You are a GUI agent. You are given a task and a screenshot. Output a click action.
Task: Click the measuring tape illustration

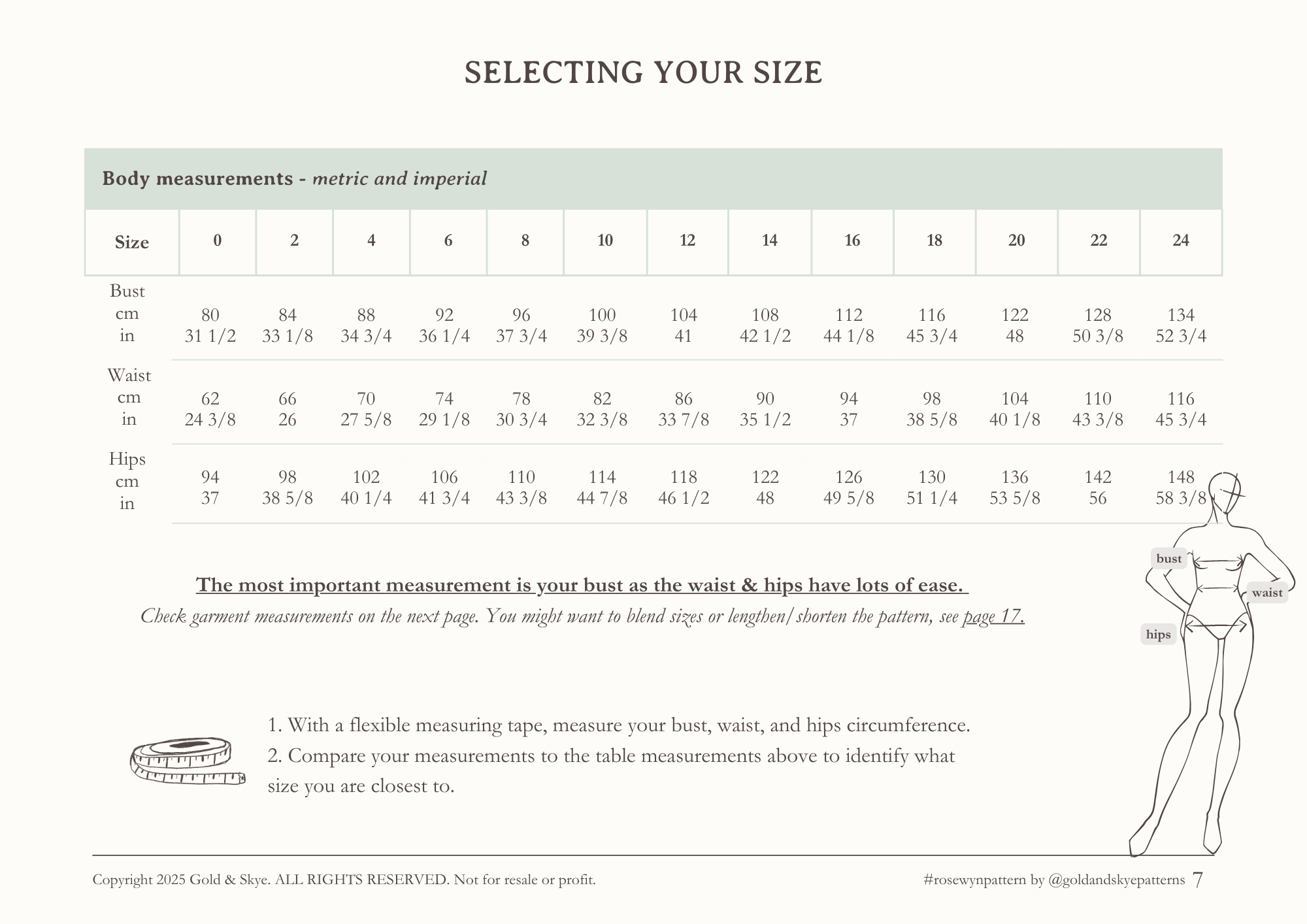pos(188,761)
